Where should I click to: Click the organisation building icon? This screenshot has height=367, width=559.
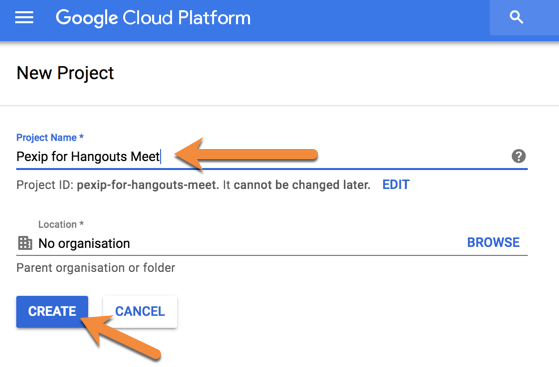click(25, 243)
